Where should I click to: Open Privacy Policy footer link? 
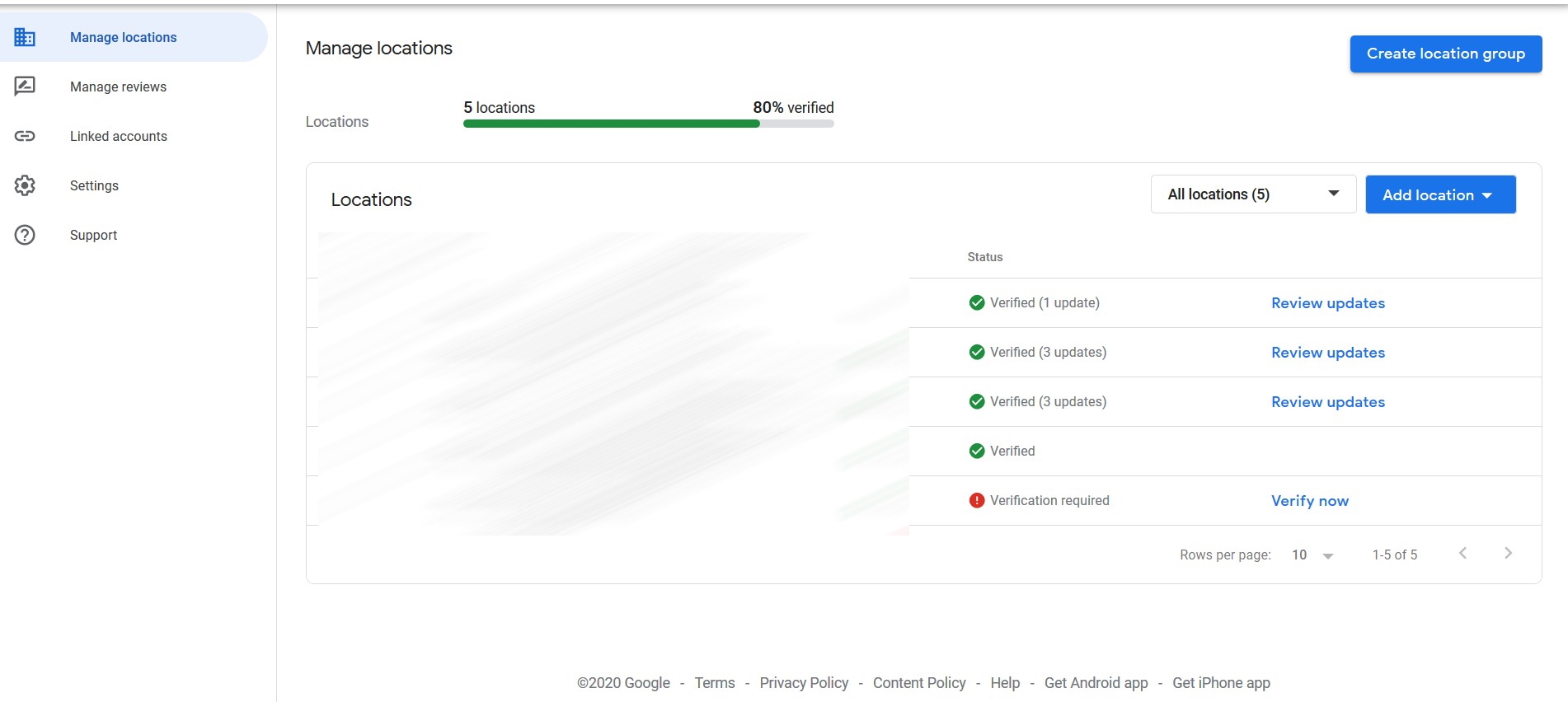pos(804,682)
